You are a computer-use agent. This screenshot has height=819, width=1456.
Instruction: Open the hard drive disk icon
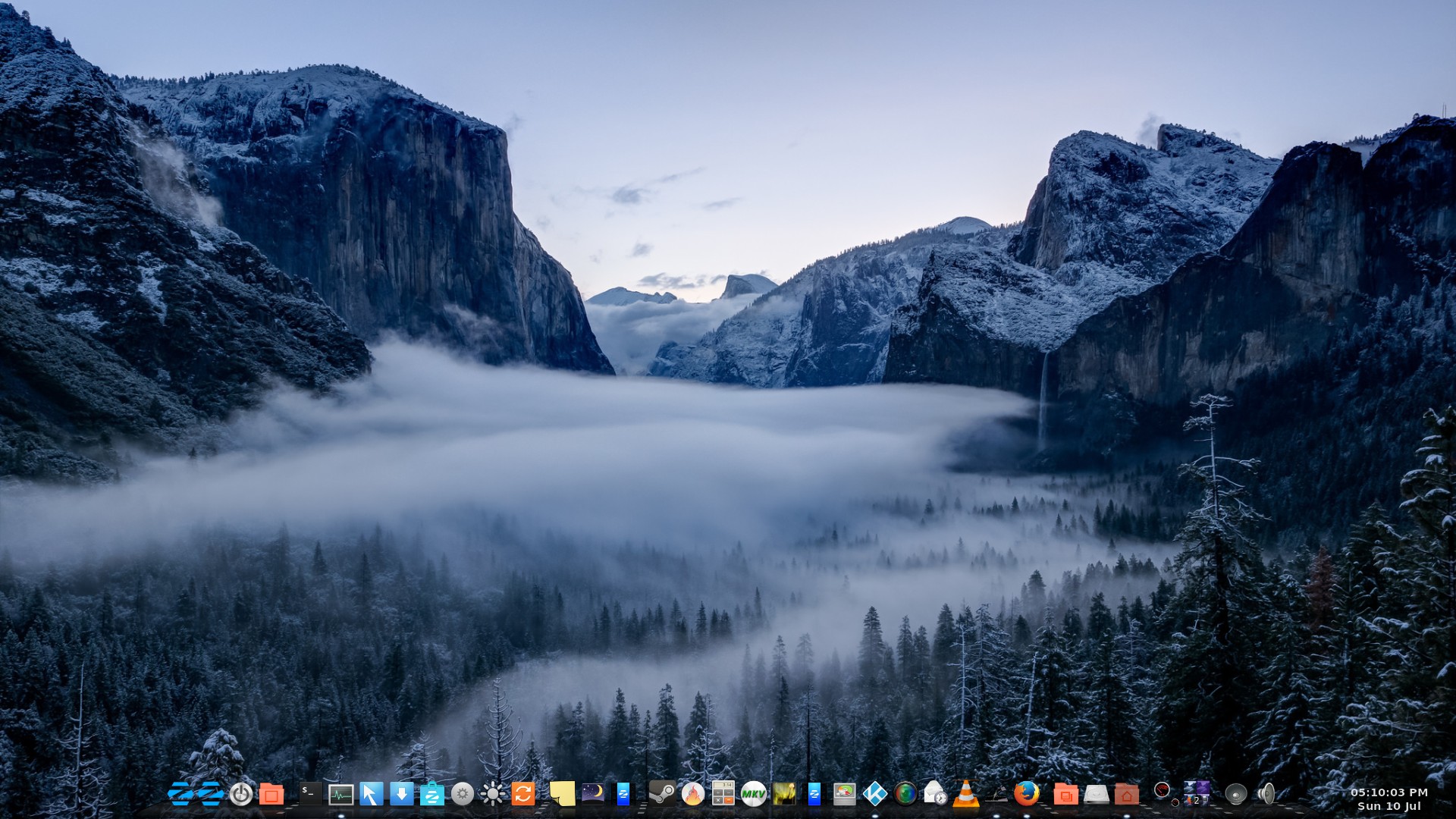[x=1096, y=794]
